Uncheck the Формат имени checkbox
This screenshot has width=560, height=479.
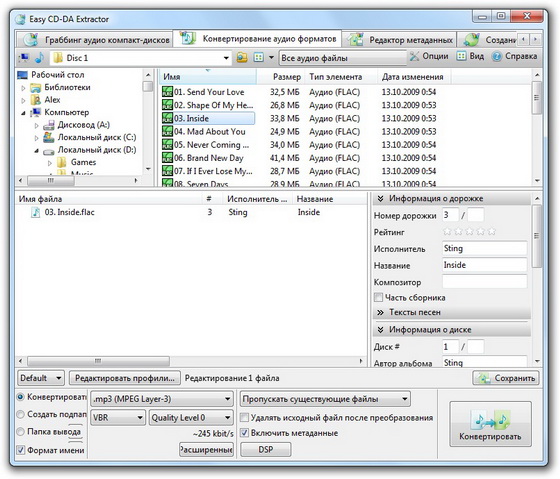[21, 450]
